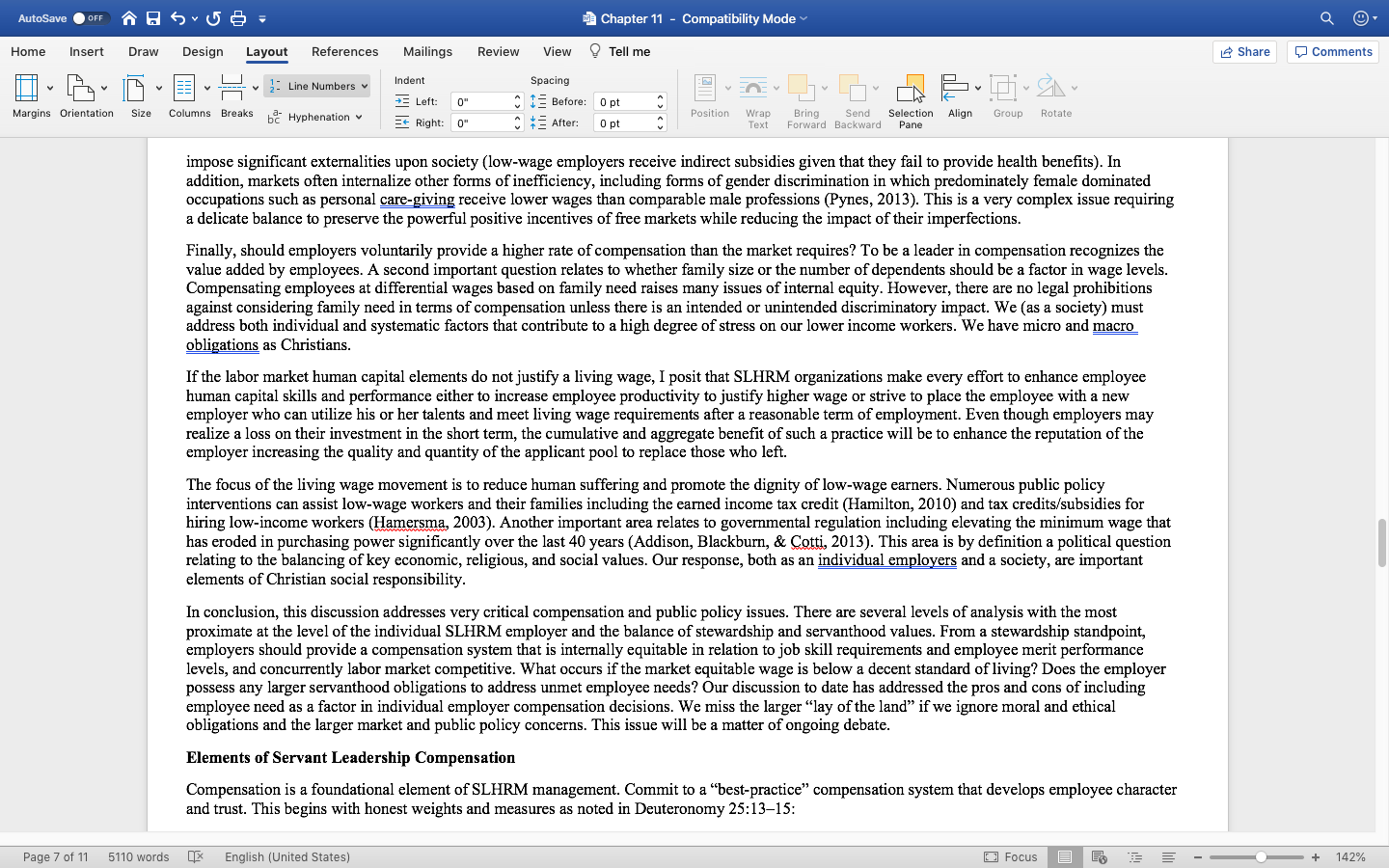This screenshot has height=868, width=1389.
Task: Switch to the Design tab
Action: click(x=203, y=51)
